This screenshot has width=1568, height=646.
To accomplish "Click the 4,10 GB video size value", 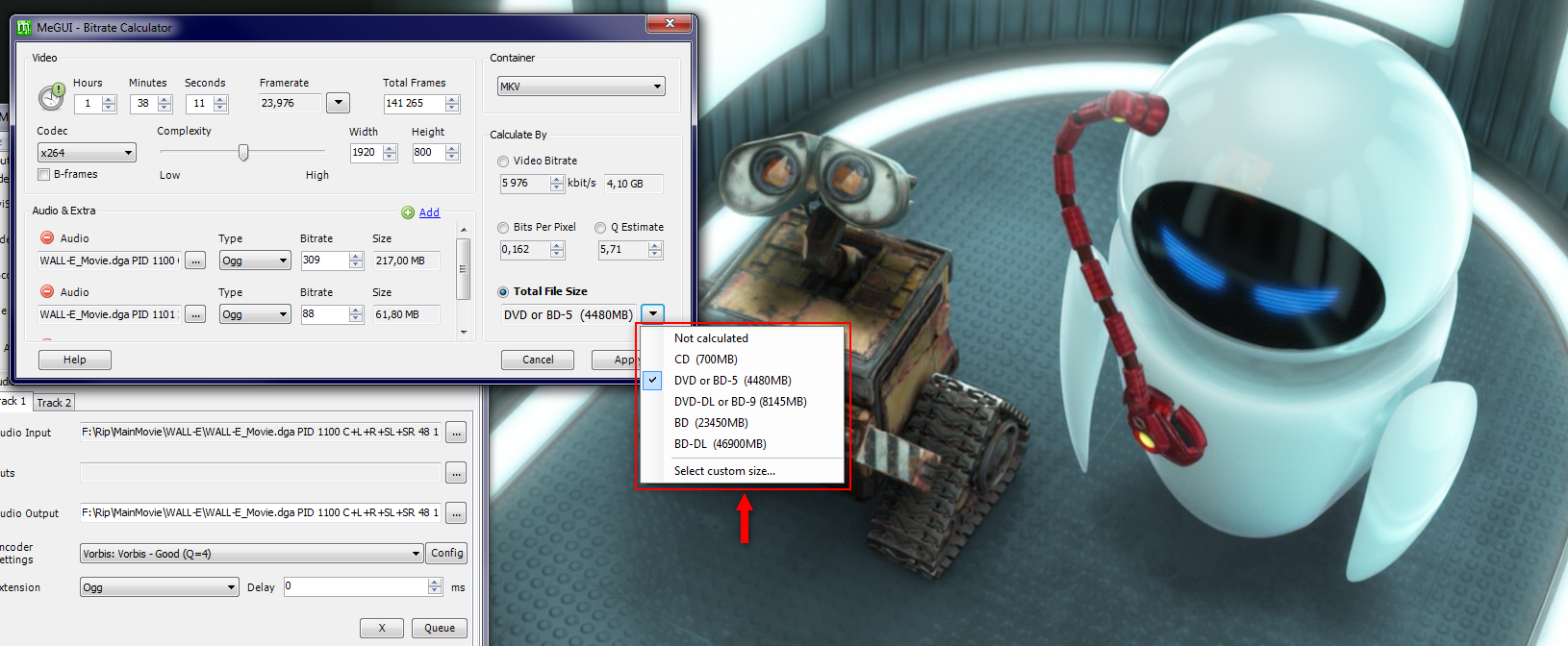I will 634,184.
